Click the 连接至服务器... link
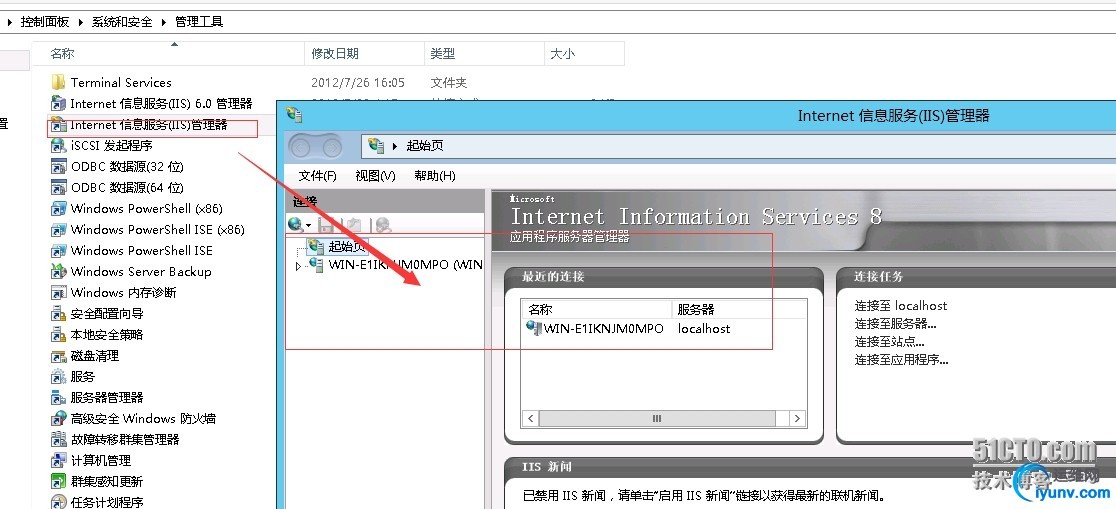The width and height of the screenshot is (1116, 509). pos(895,324)
